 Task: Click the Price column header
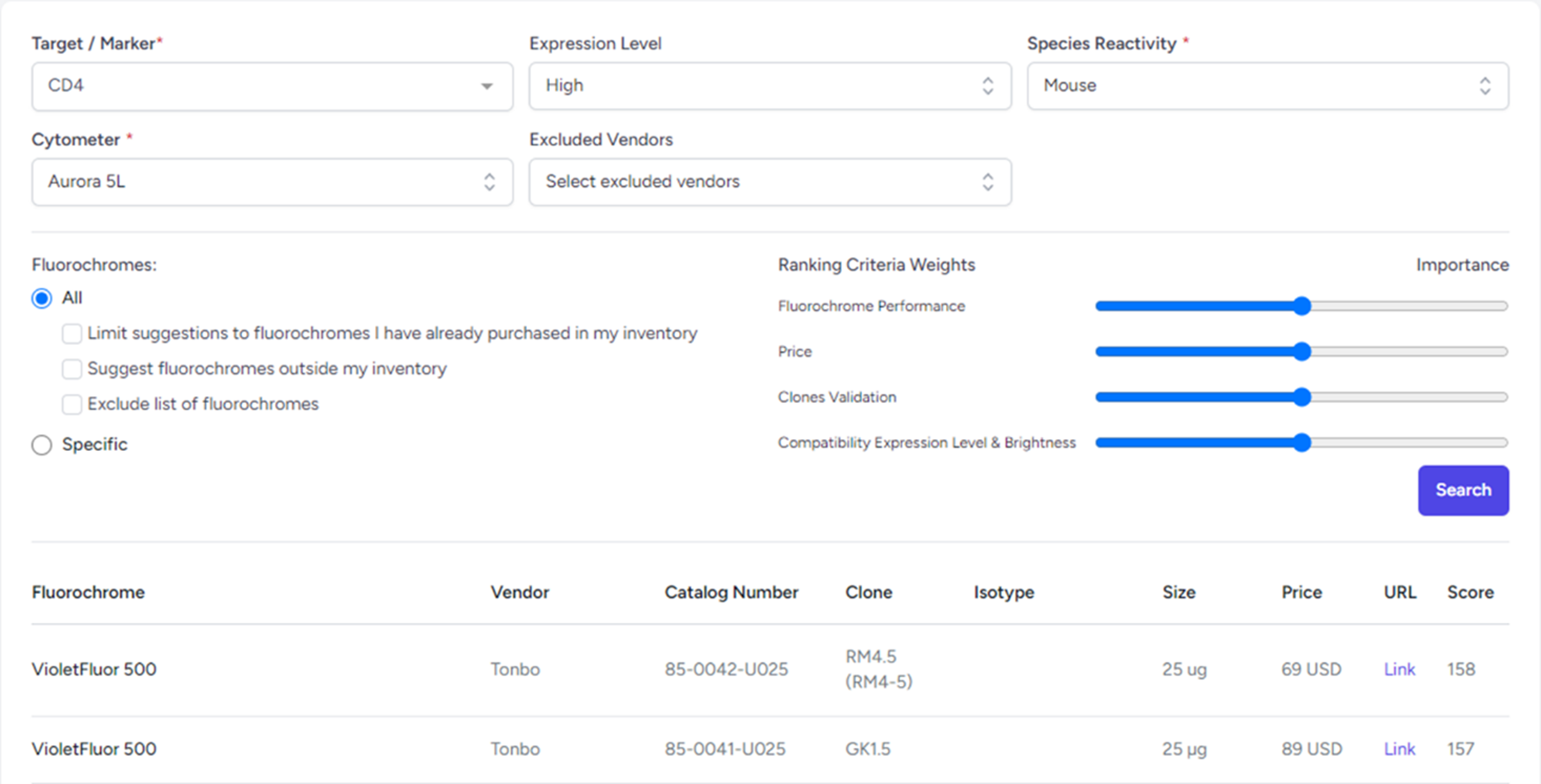[1301, 592]
